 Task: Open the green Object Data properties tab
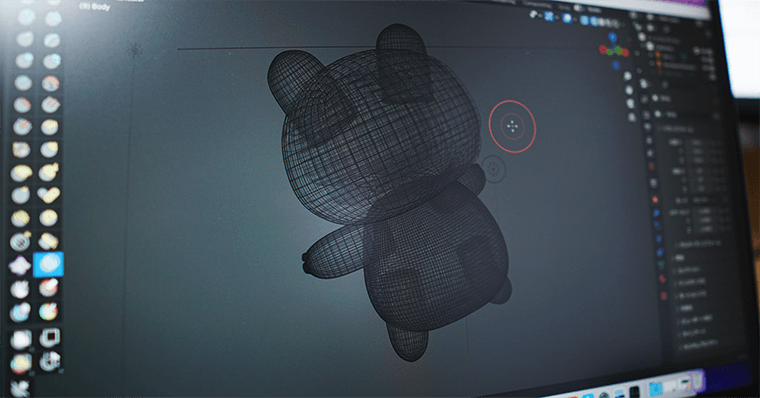pyautogui.click(x=661, y=265)
